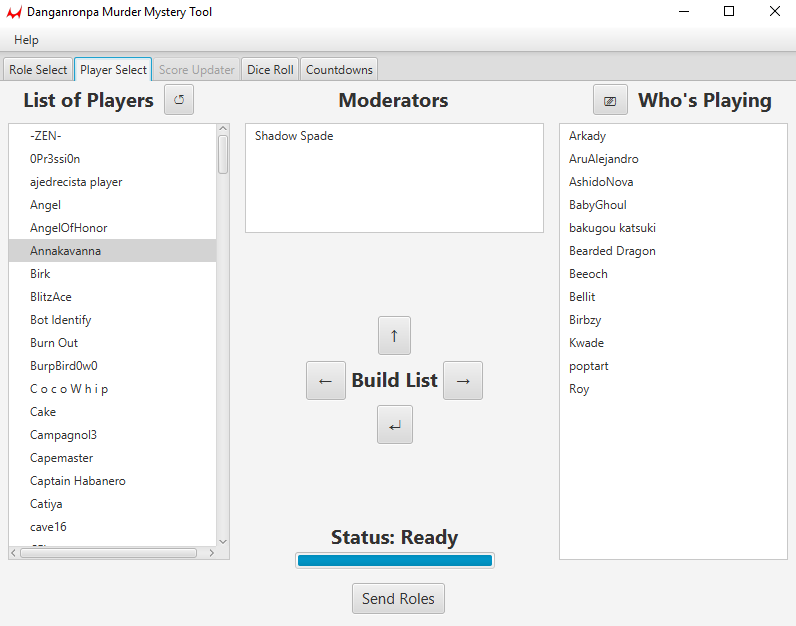Select BlitzAce in the player list
Image resolution: width=796 pixels, height=626 pixels.
[112, 296]
